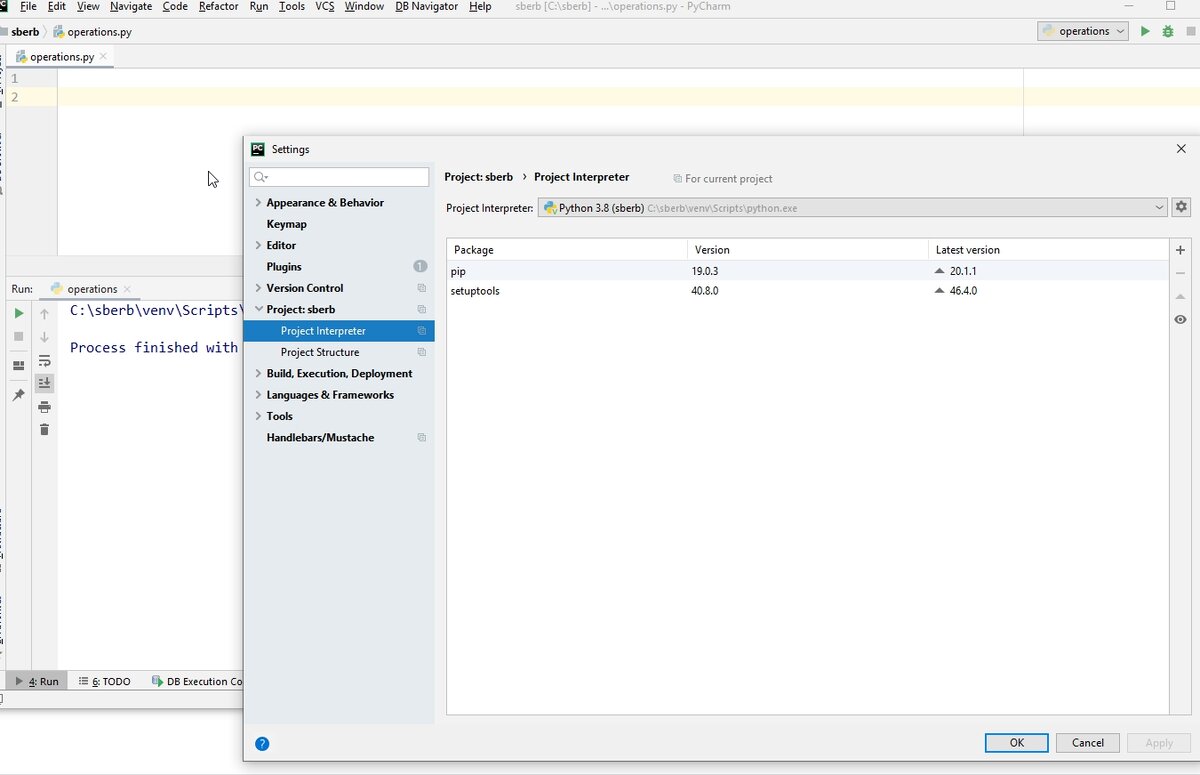
Task: Close the Settings dialog with the X
Action: [1181, 149]
